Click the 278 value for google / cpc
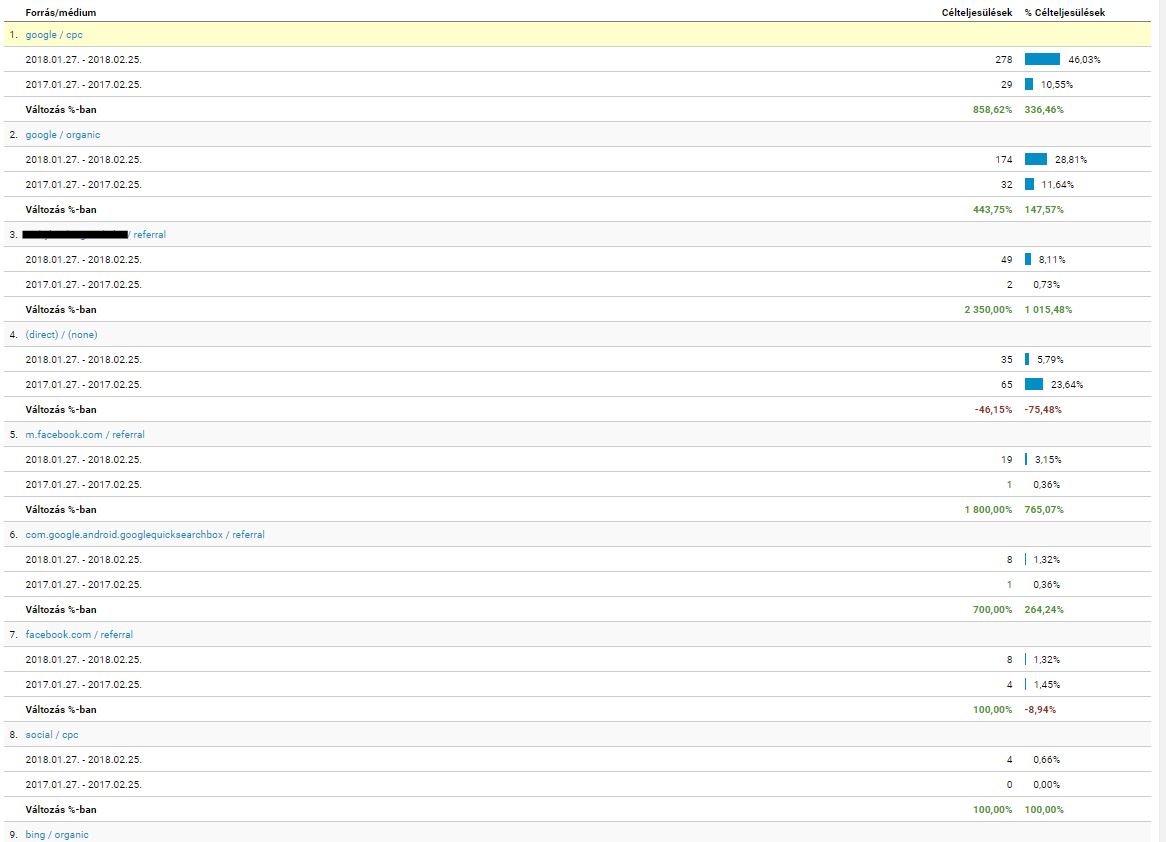The width and height of the screenshot is (1166, 842). [1003, 60]
